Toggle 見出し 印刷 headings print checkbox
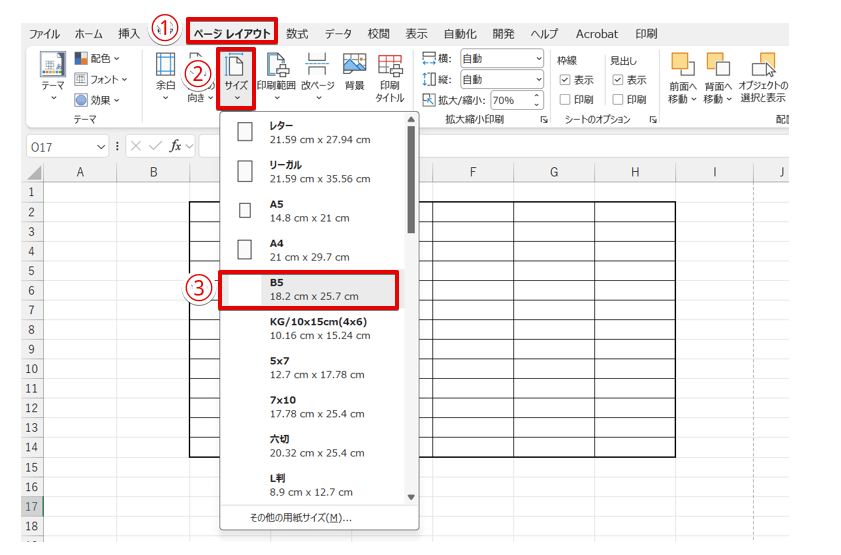The height and width of the screenshot is (555, 841). [x=618, y=99]
